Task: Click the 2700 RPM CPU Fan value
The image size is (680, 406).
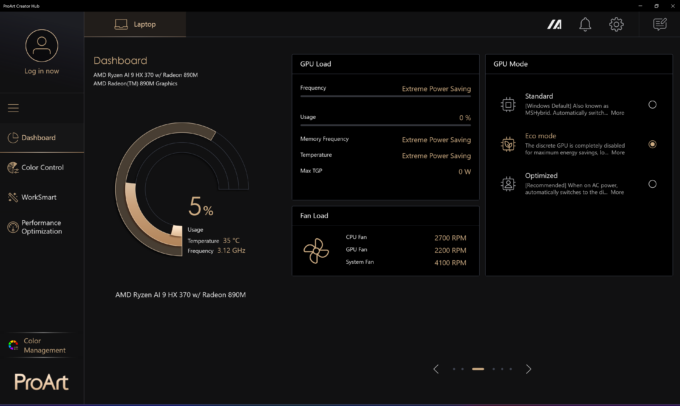Action: (x=450, y=238)
